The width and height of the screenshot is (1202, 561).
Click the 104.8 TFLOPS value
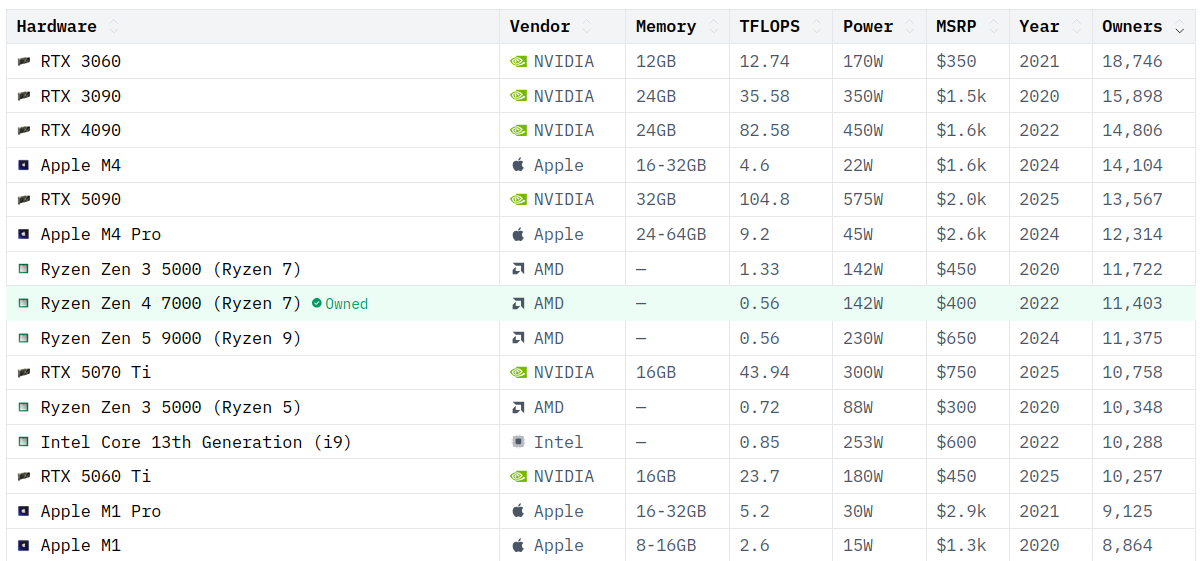765,200
